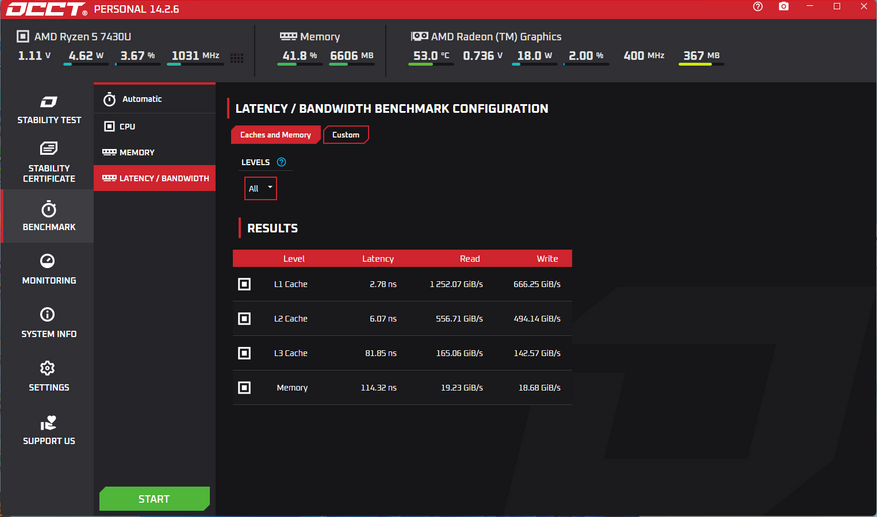Click the memory usage 41.8 % gauge
The height and width of the screenshot is (517, 877).
[x=300, y=57]
